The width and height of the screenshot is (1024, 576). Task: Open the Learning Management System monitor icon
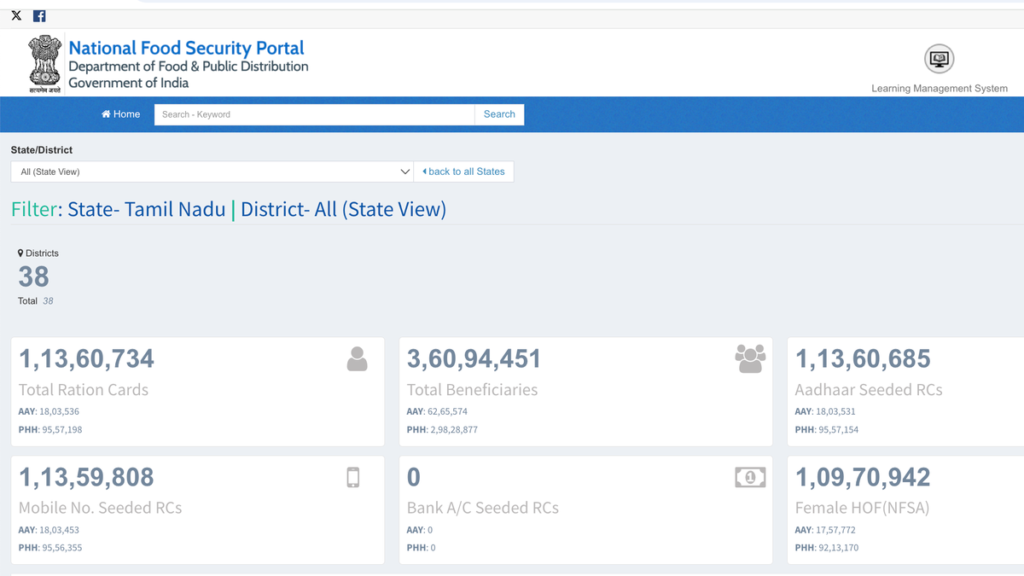point(939,59)
